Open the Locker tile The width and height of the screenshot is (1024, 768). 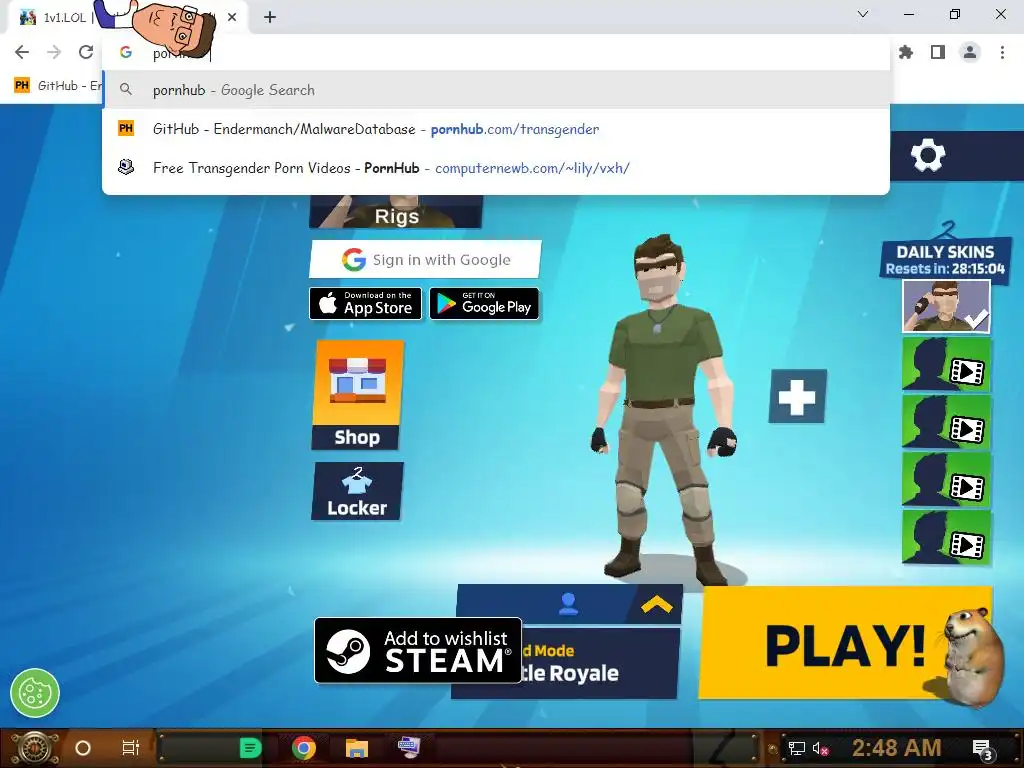(357, 491)
